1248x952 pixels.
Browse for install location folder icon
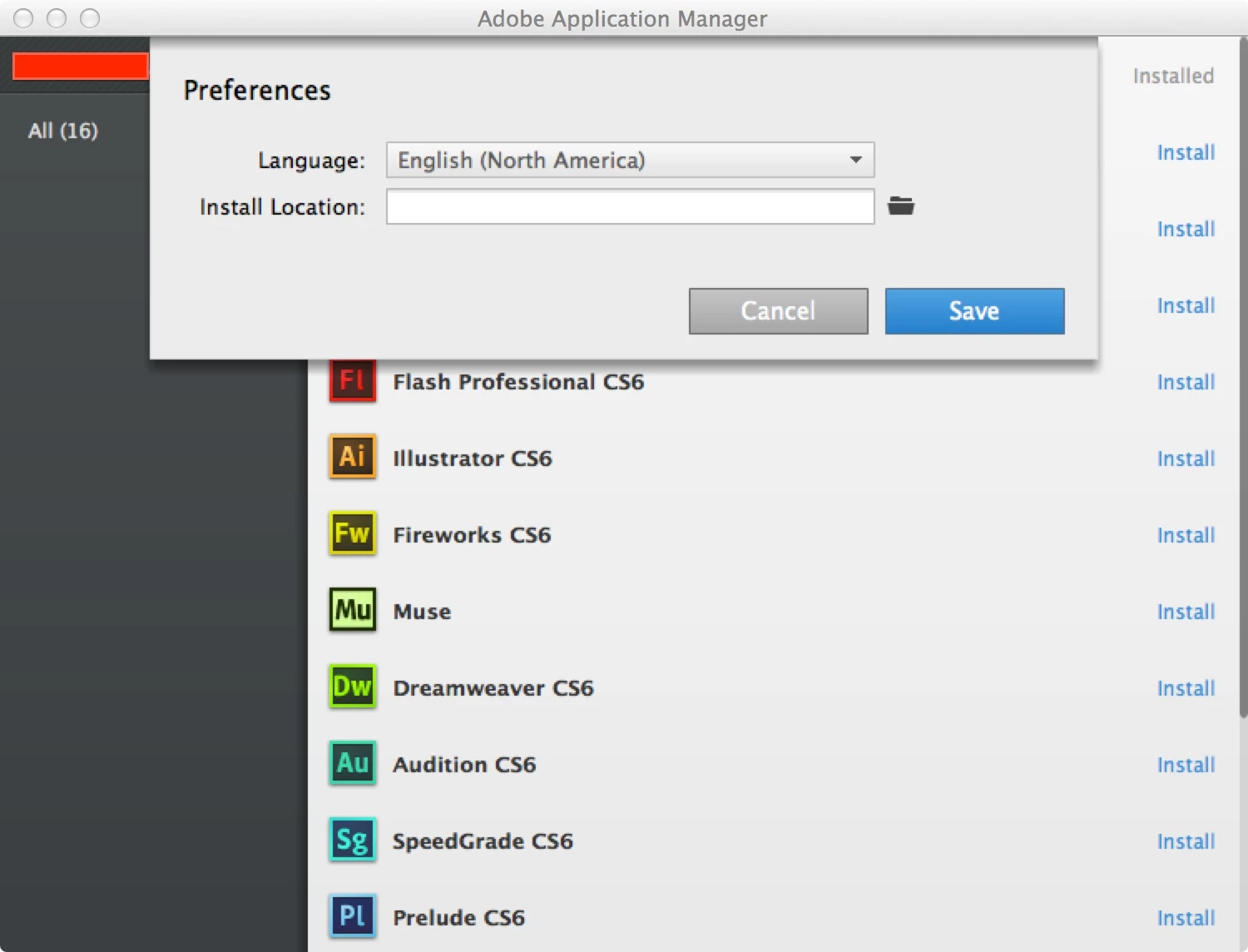[900, 206]
